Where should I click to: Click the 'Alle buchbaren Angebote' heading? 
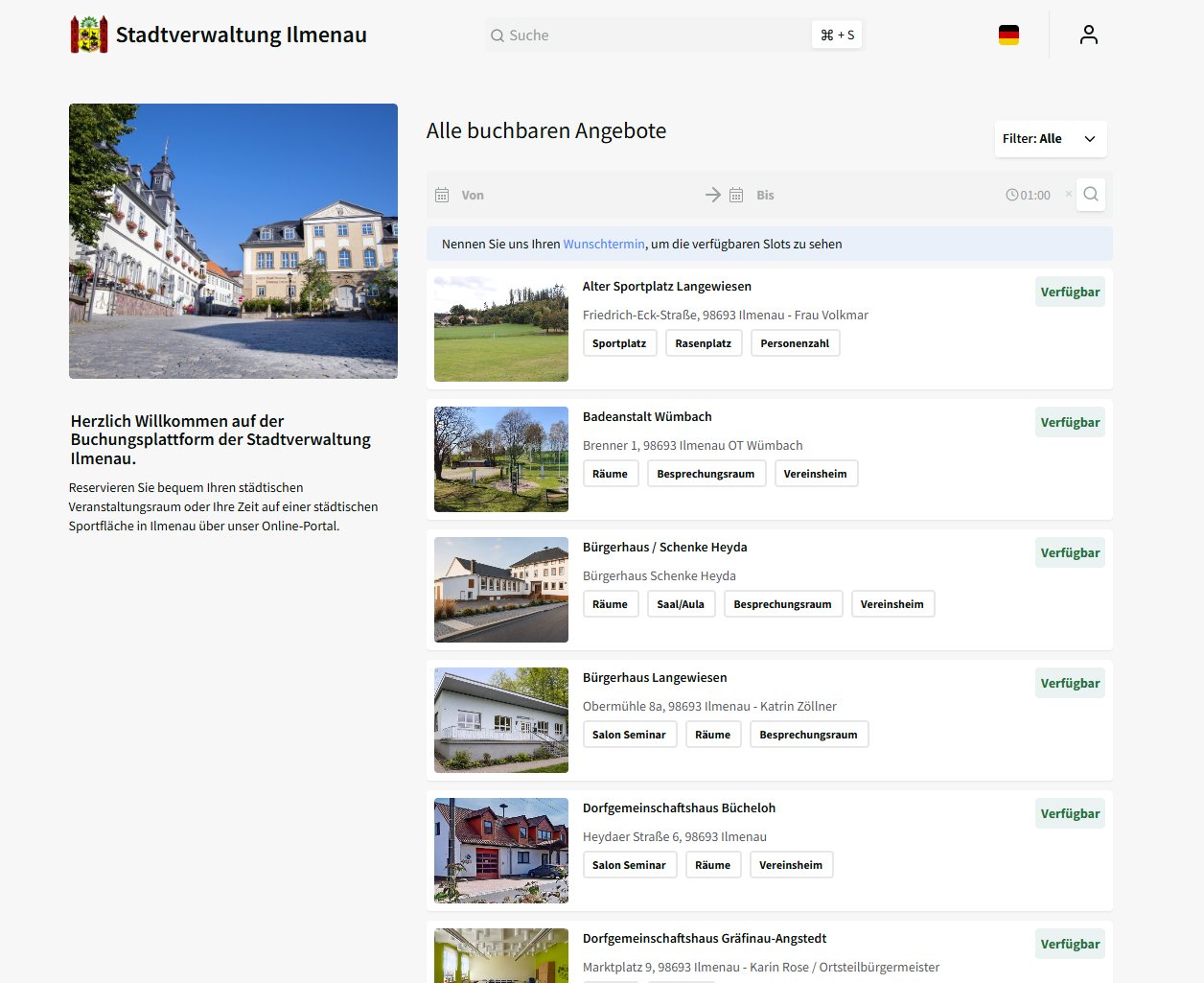tap(546, 130)
